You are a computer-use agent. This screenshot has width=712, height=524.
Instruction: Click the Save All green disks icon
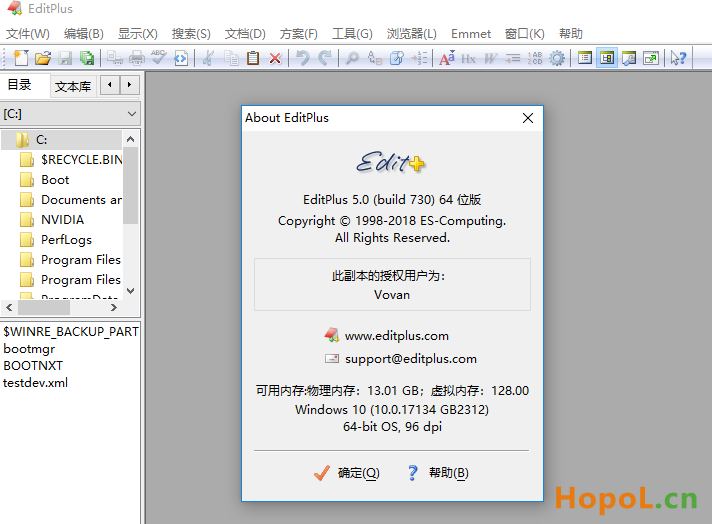87,58
